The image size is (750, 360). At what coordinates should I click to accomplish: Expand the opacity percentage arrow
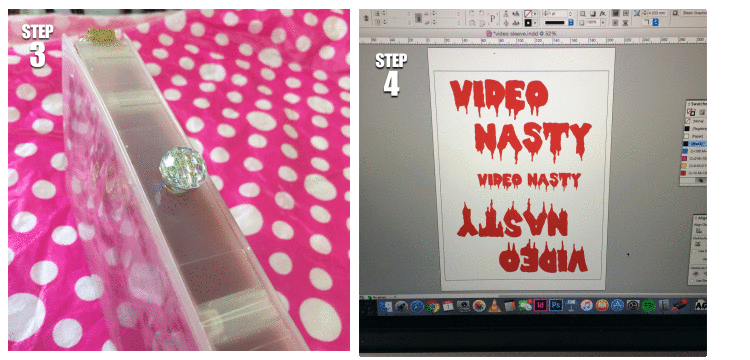coord(603,22)
